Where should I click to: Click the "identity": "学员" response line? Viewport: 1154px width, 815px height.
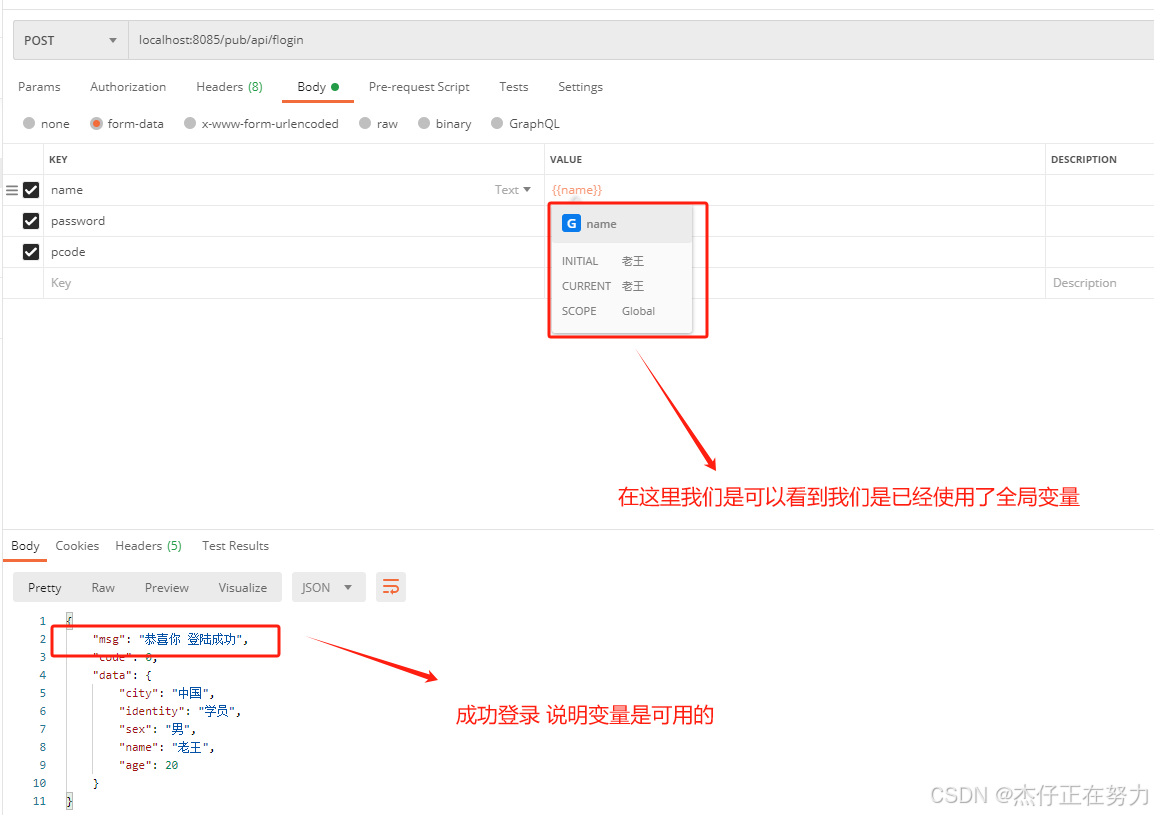coord(180,711)
